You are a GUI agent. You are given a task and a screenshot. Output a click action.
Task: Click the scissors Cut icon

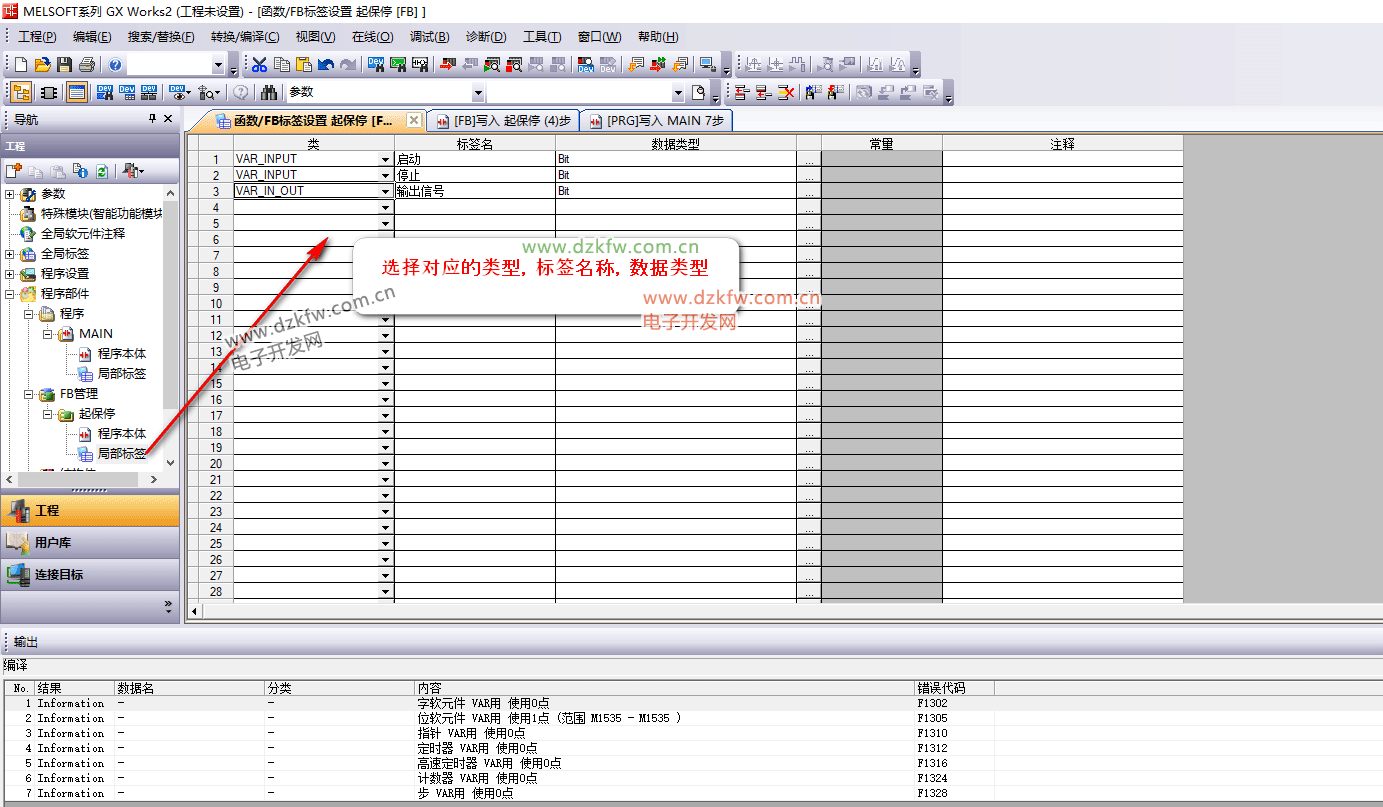point(259,65)
